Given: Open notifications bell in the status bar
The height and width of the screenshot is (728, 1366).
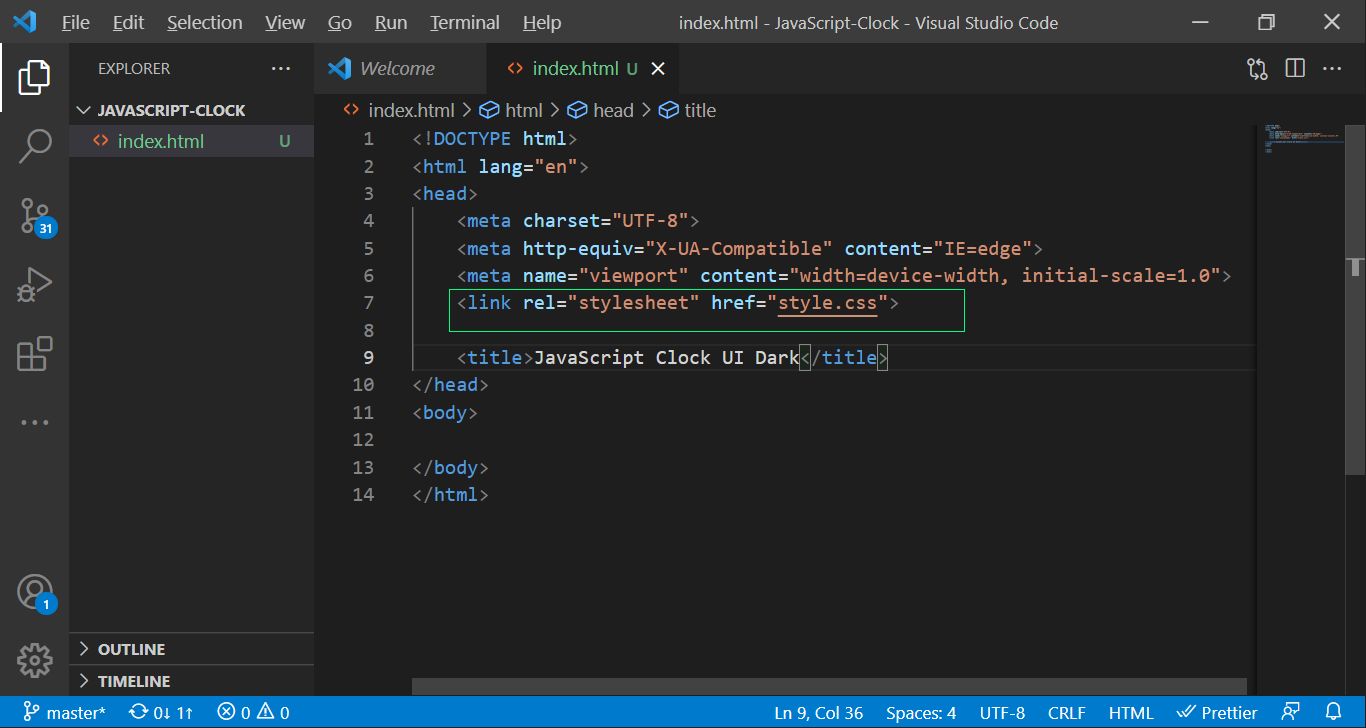Looking at the screenshot, I should [1333, 713].
